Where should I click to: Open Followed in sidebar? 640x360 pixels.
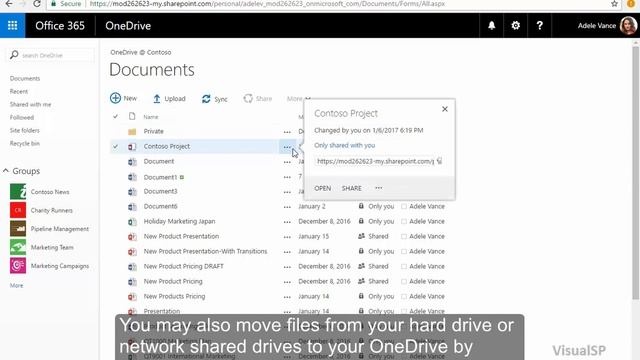click(22, 118)
